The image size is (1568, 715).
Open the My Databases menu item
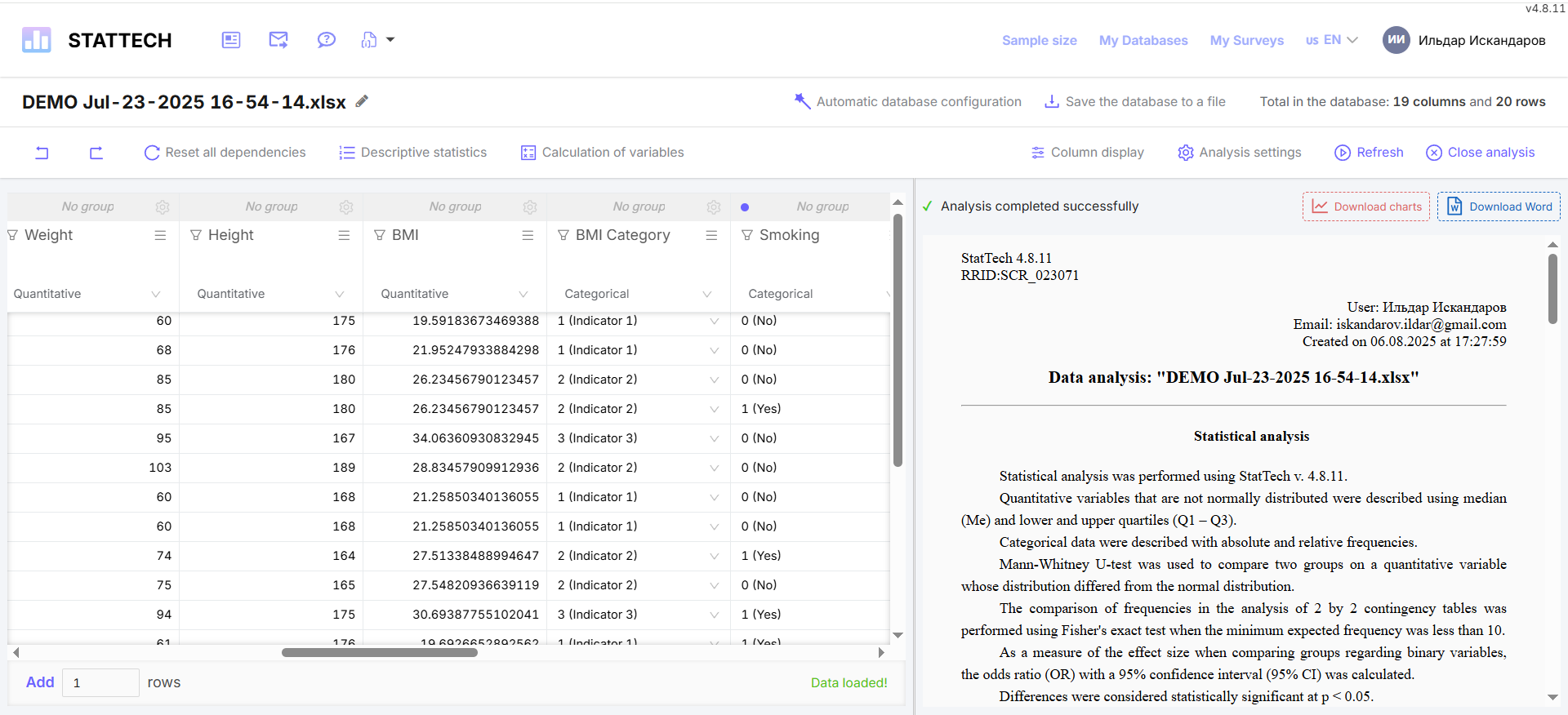pos(1143,40)
